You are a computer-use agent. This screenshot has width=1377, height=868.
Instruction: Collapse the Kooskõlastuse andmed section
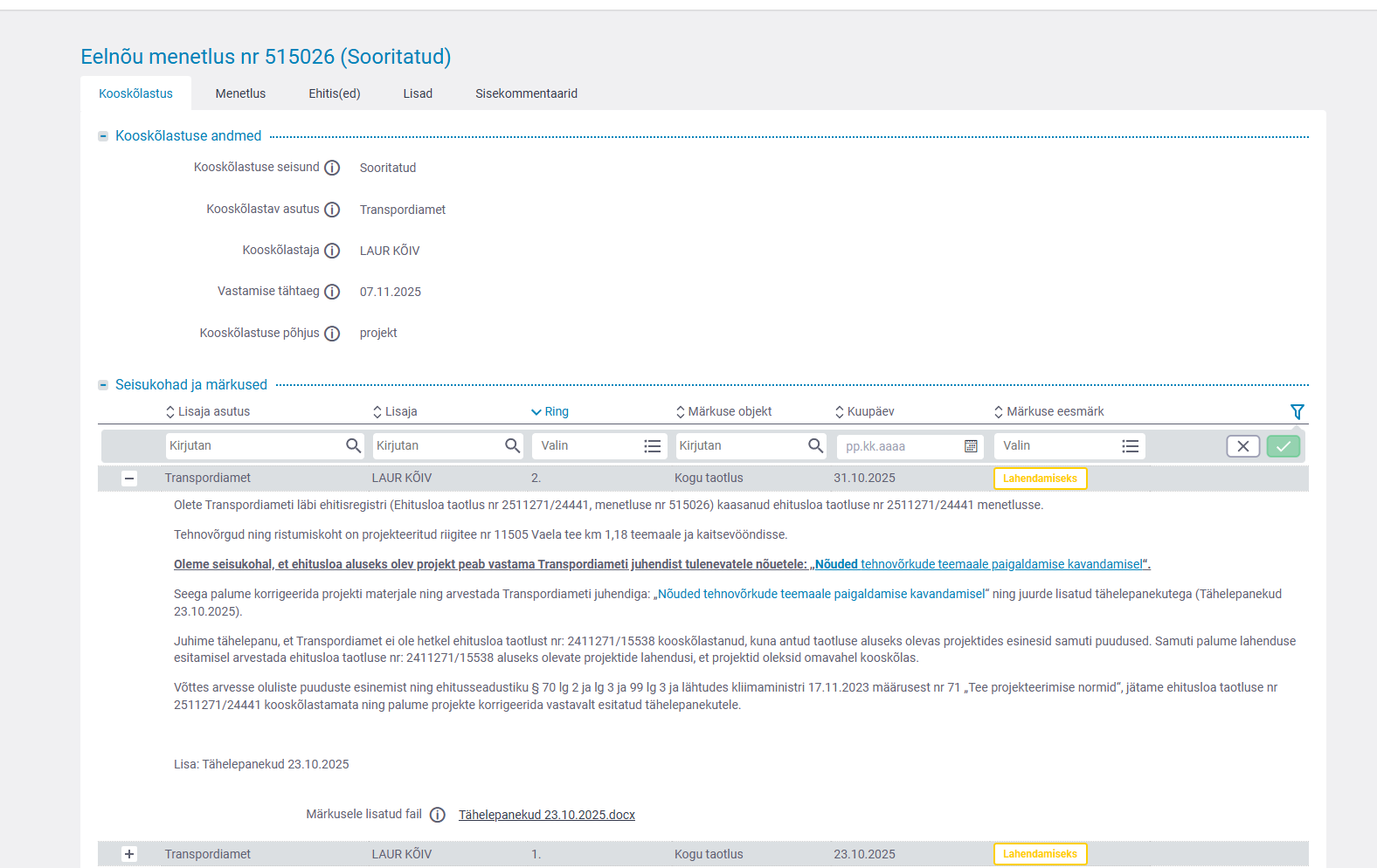[103, 136]
